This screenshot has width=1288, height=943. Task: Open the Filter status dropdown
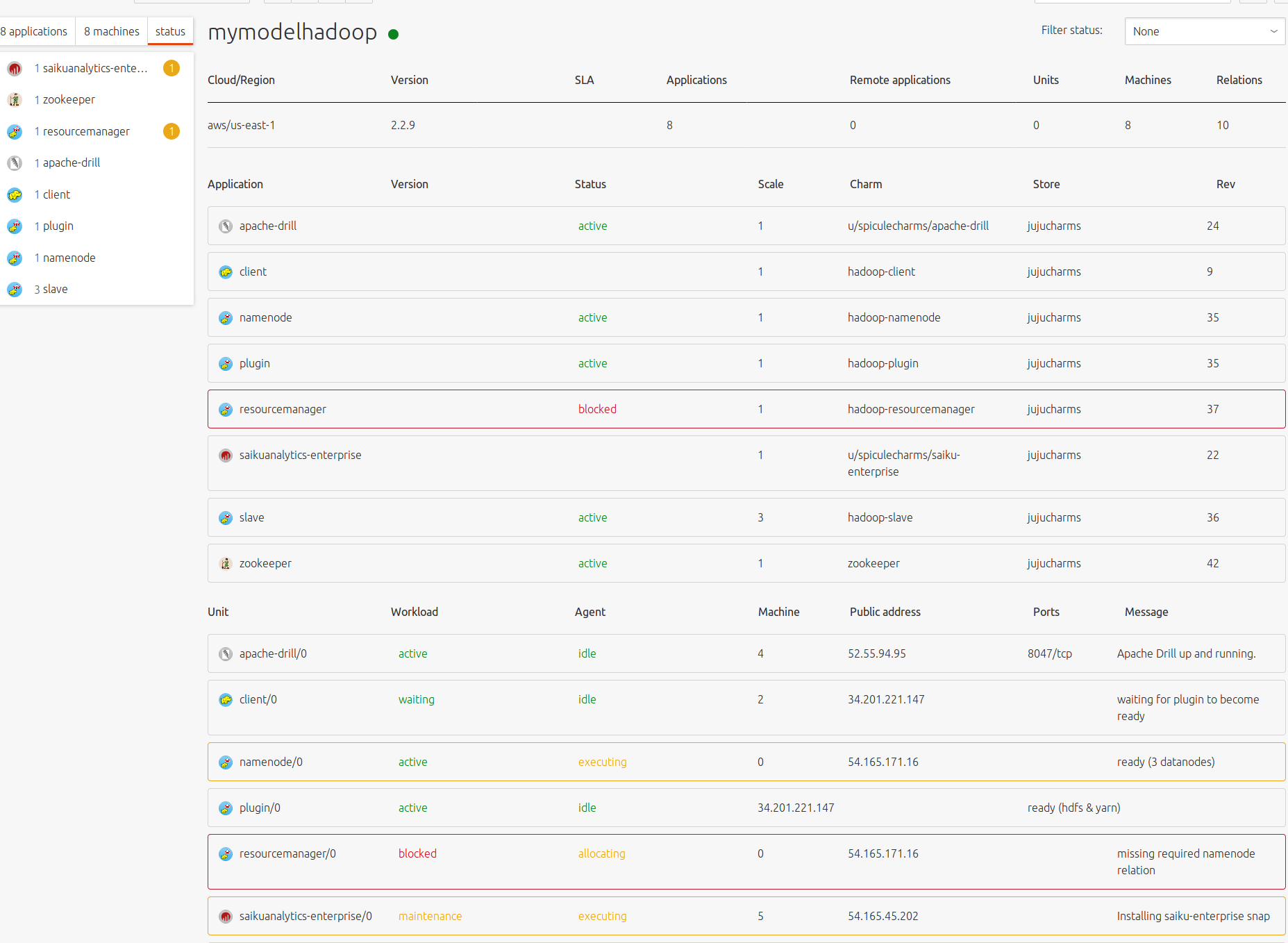[1205, 31]
